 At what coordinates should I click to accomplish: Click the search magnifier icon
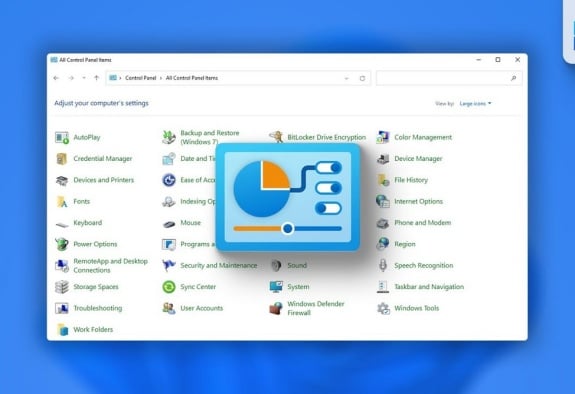[x=513, y=78]
